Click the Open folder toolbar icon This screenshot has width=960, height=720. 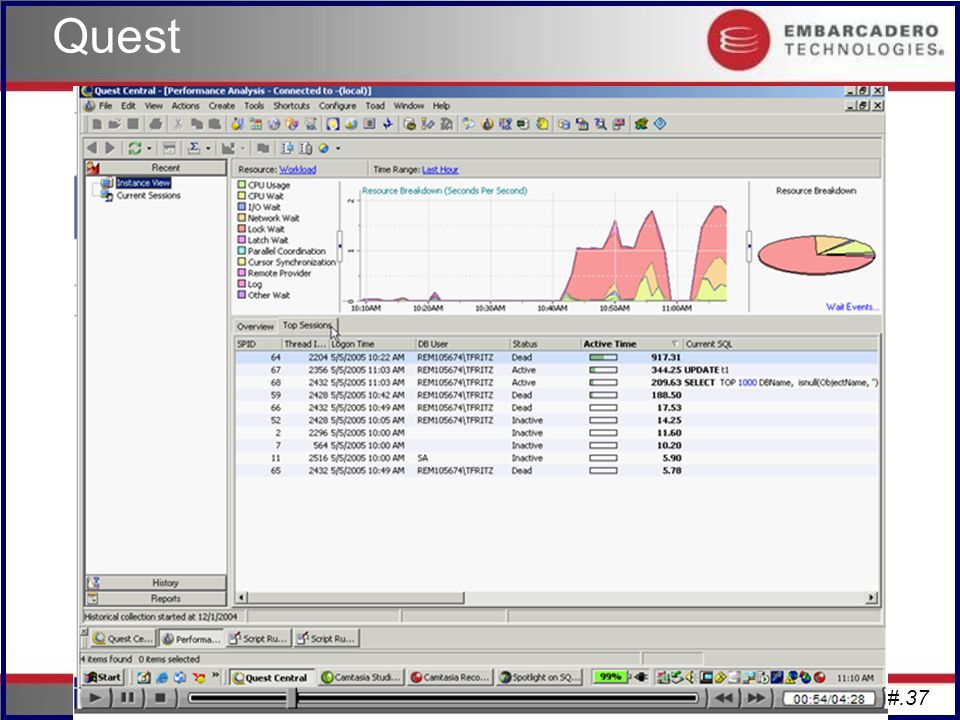tap(114, 124)
